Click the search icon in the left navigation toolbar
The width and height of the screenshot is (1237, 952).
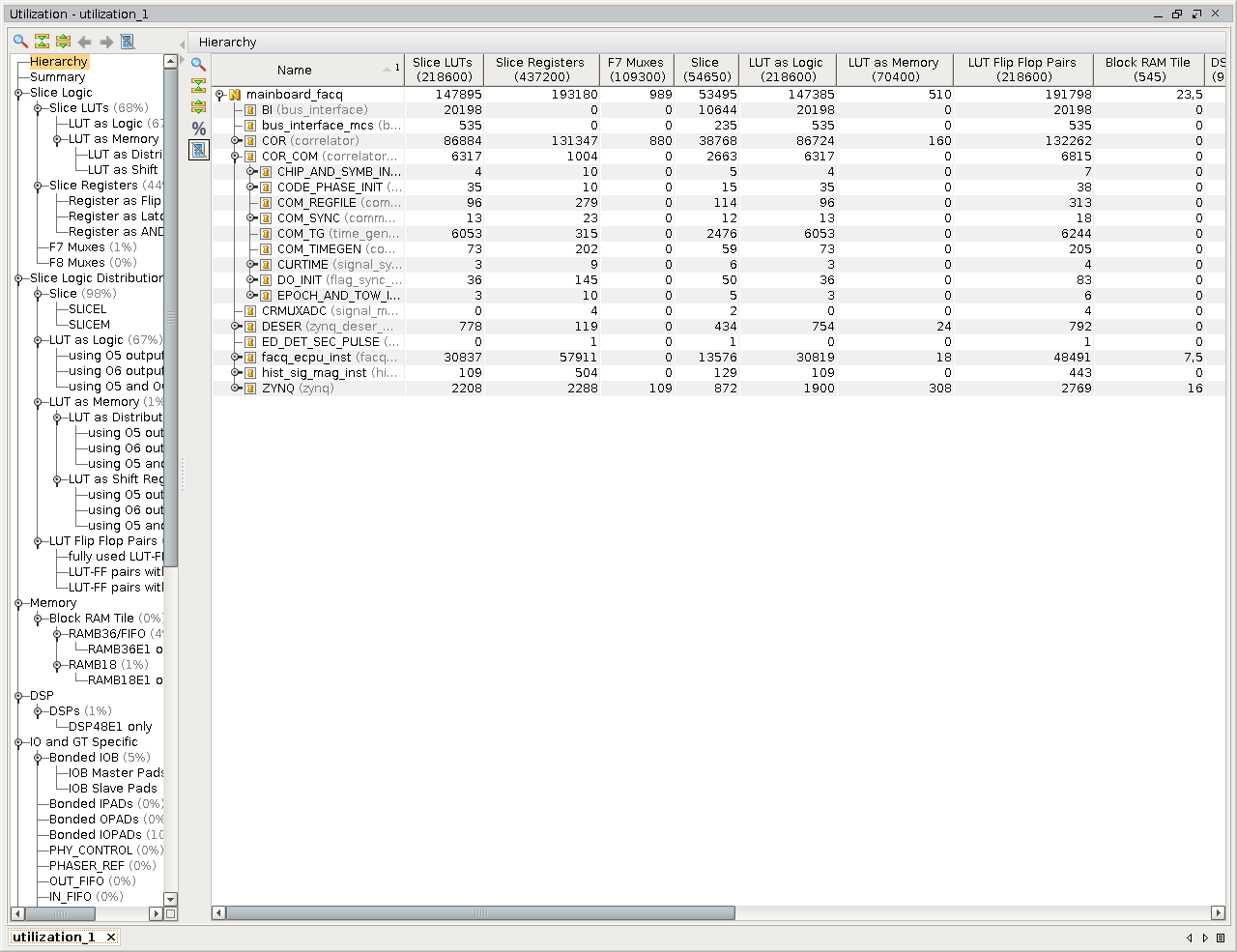[x=20, y=42]
